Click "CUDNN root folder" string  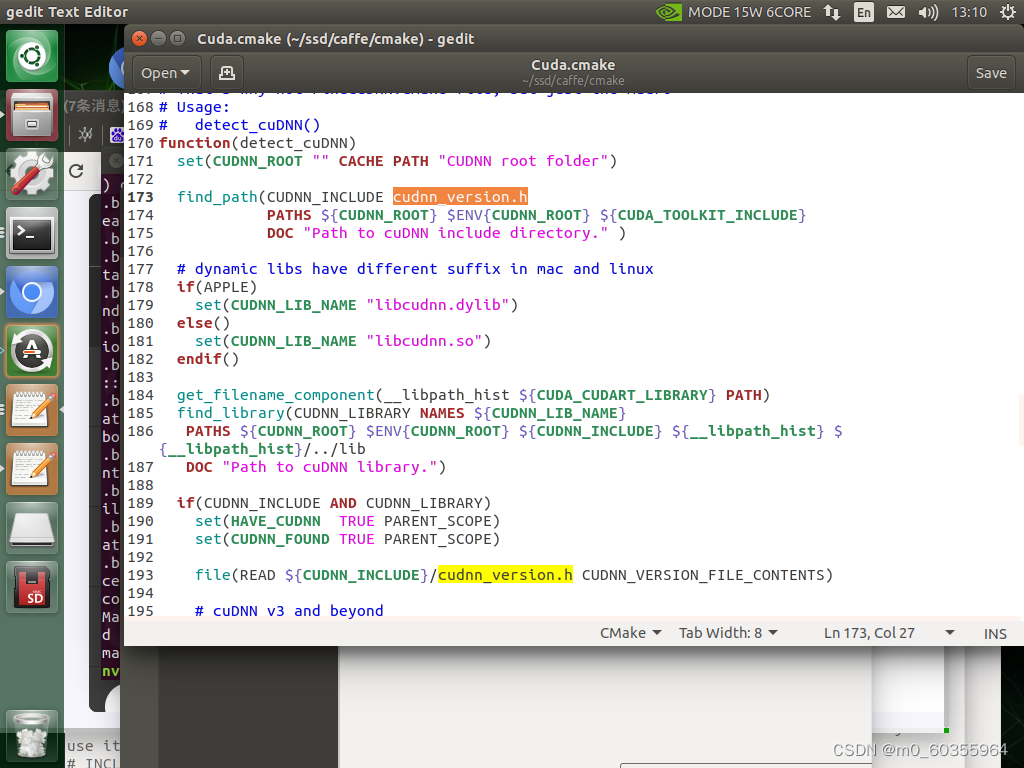tap(523, 161)
